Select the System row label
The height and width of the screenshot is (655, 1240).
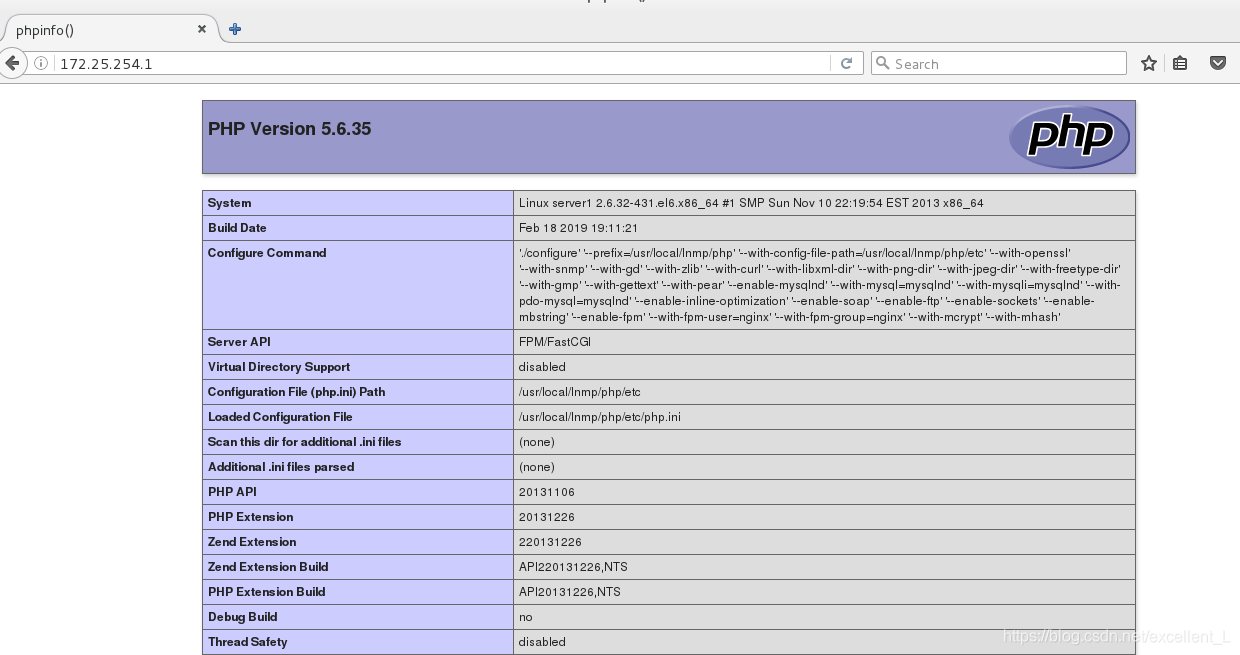(x=230, y=203)
